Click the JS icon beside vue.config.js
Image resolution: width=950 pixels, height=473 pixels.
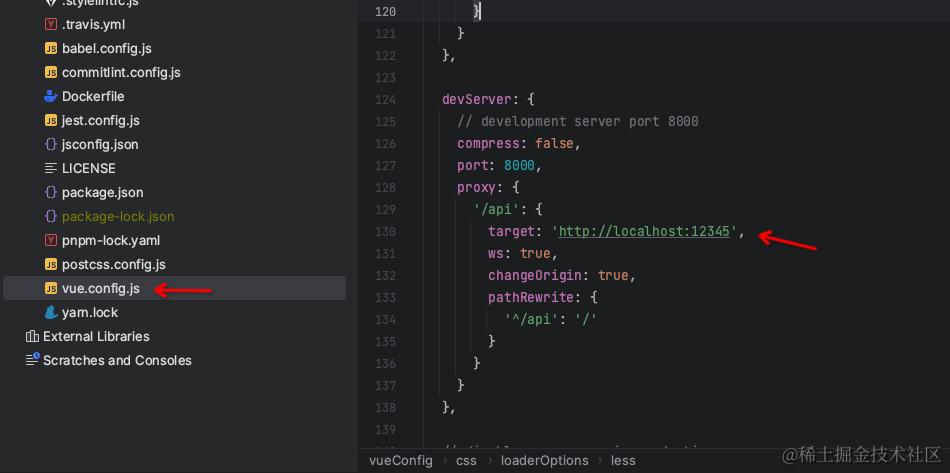coord(51,288)
